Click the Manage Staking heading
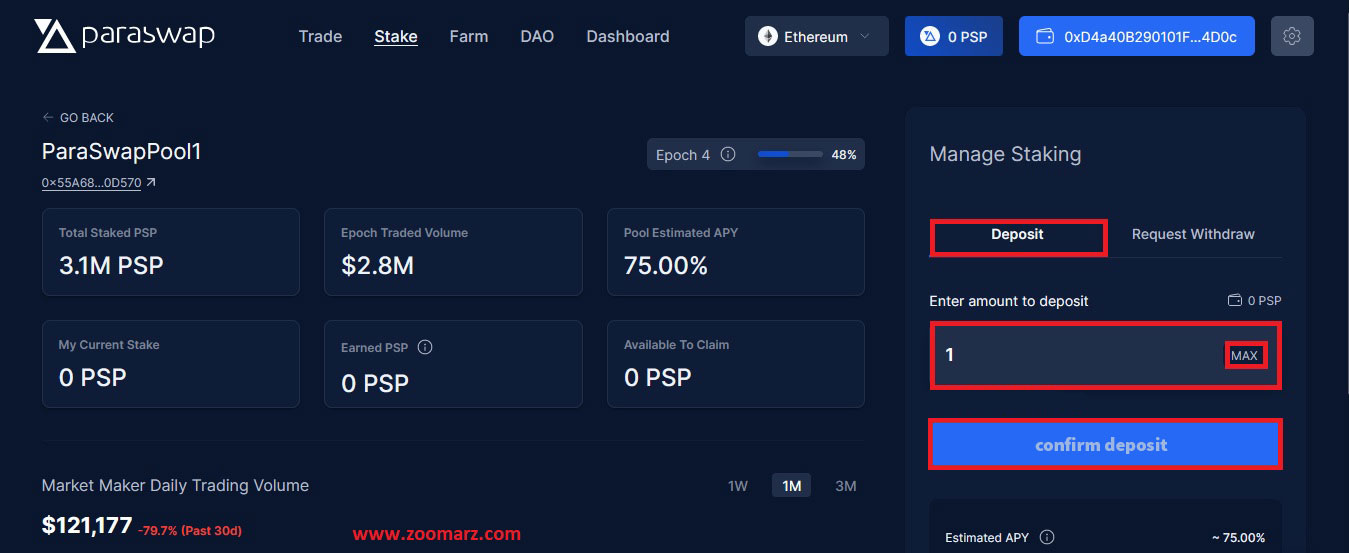 pyautogui.click(x=1005, y=154)
